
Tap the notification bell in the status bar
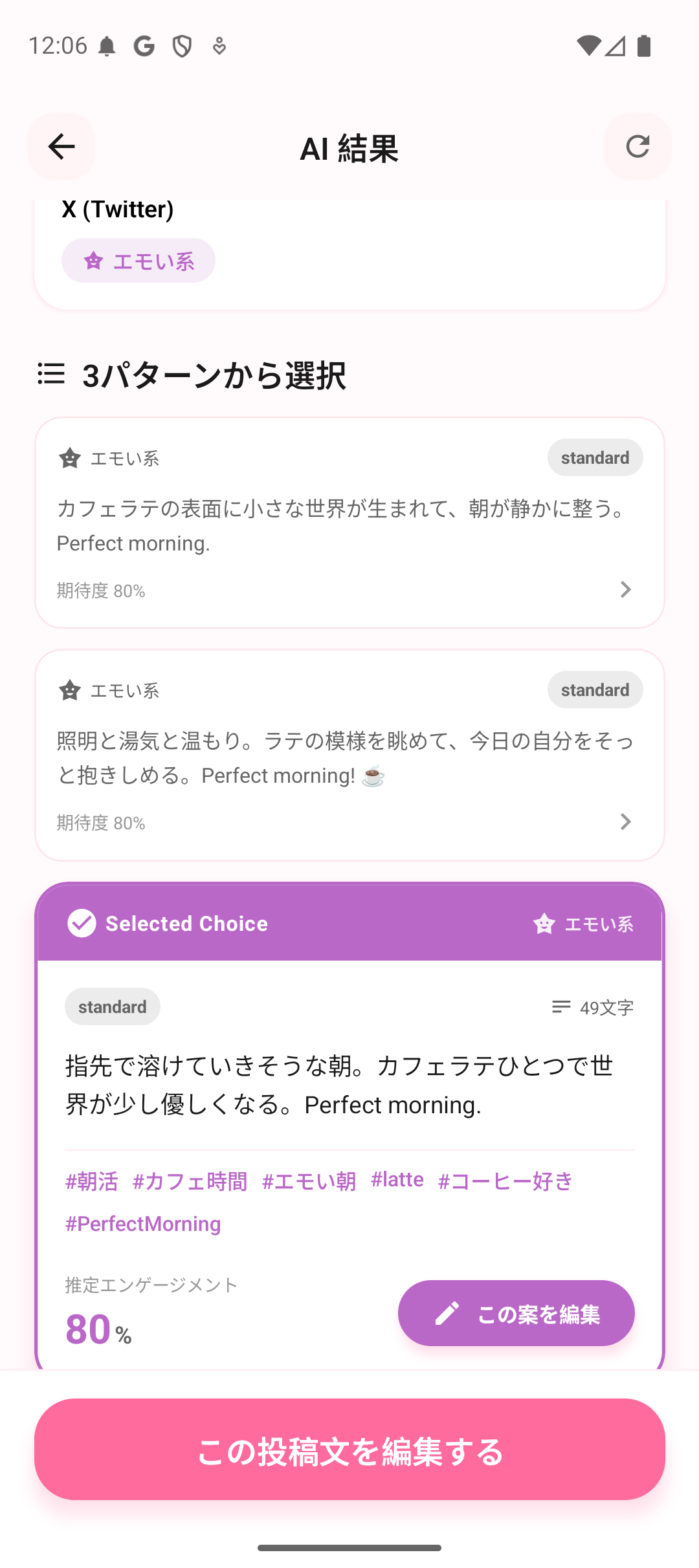[x=107, y=47]
